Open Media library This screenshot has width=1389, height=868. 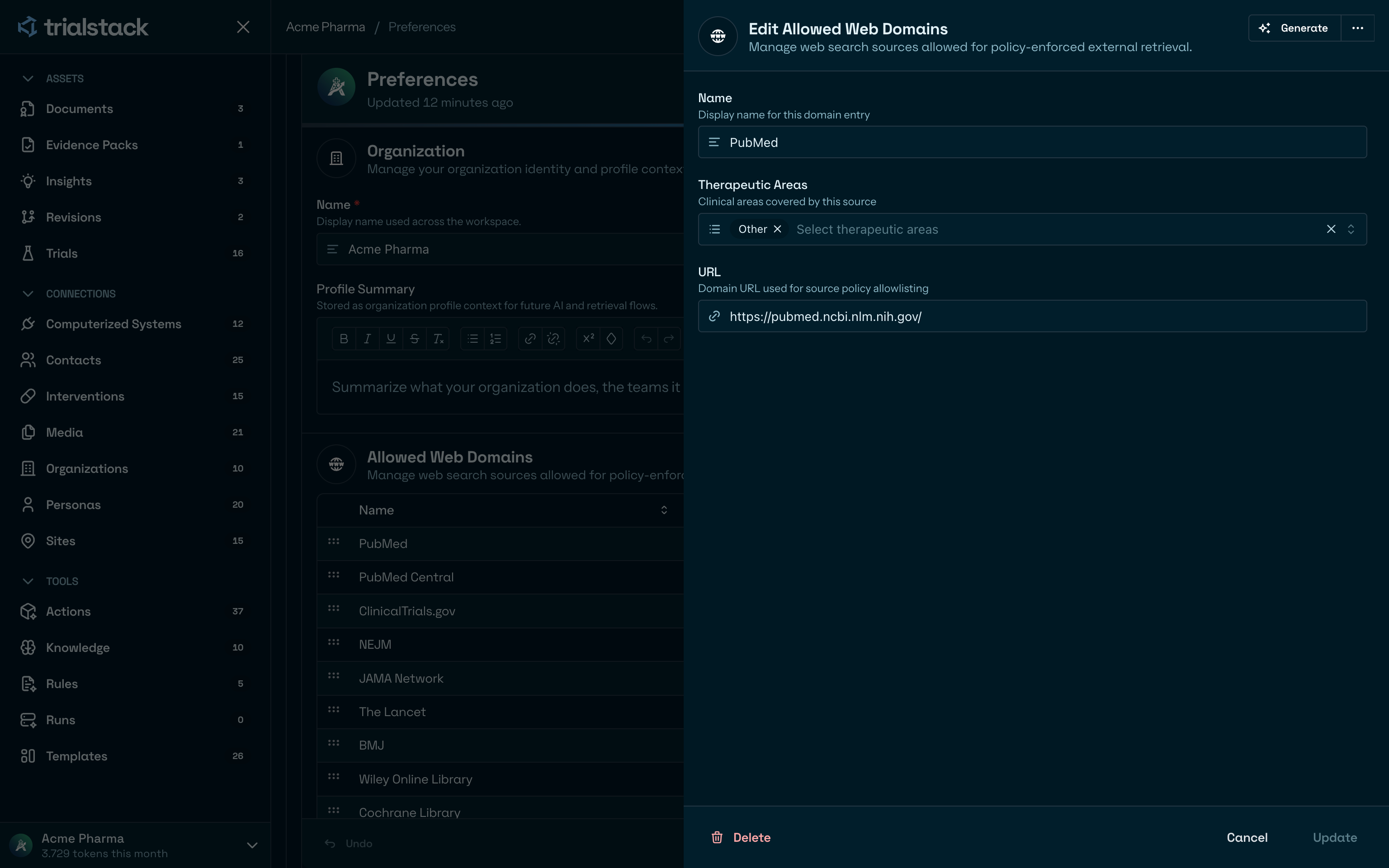[135, 432]
